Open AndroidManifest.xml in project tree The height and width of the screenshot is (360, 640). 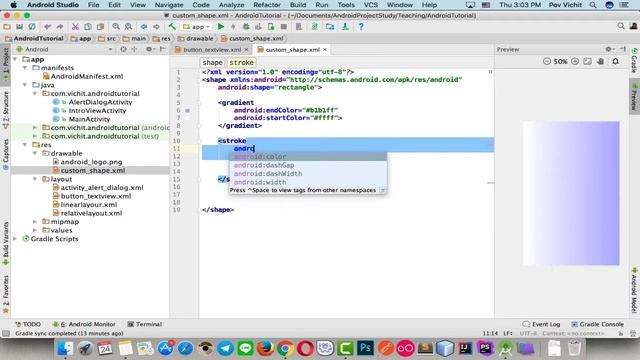point(87,76)
